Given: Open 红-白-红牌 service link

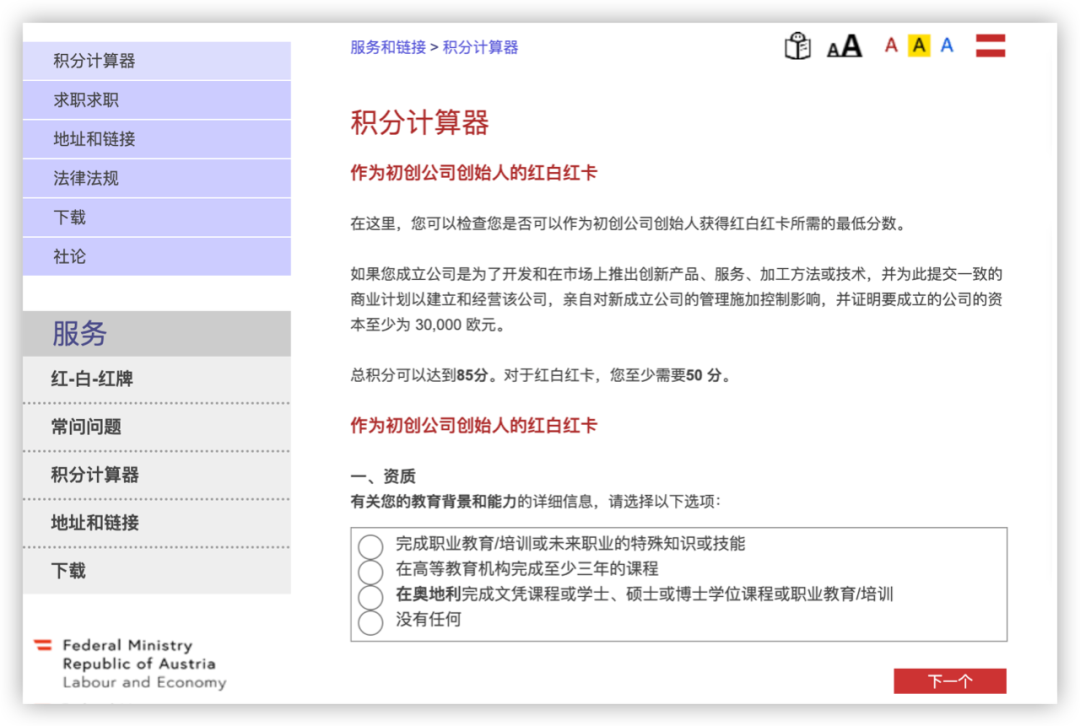Looking at the screenshot, I should [156, 379].
